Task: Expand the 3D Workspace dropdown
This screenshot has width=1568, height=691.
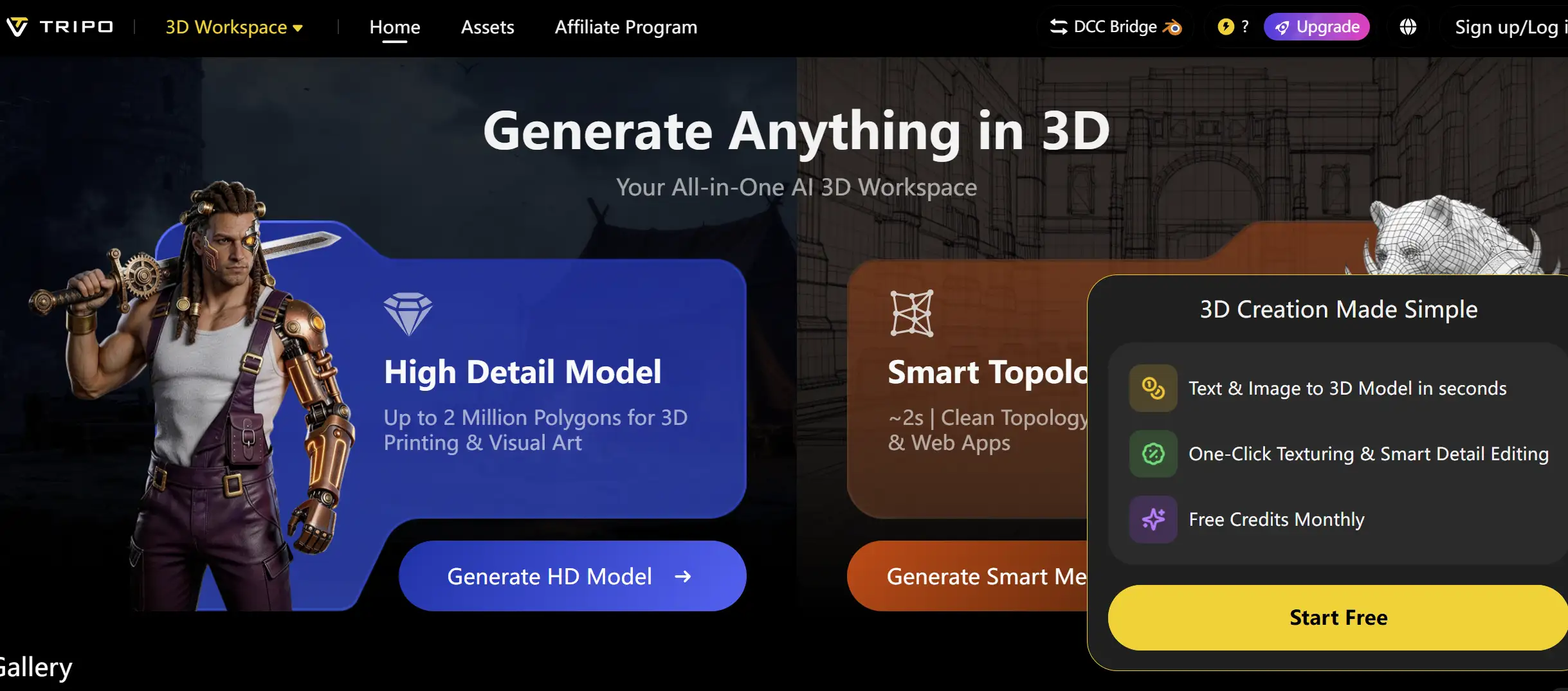Action: 234,26
